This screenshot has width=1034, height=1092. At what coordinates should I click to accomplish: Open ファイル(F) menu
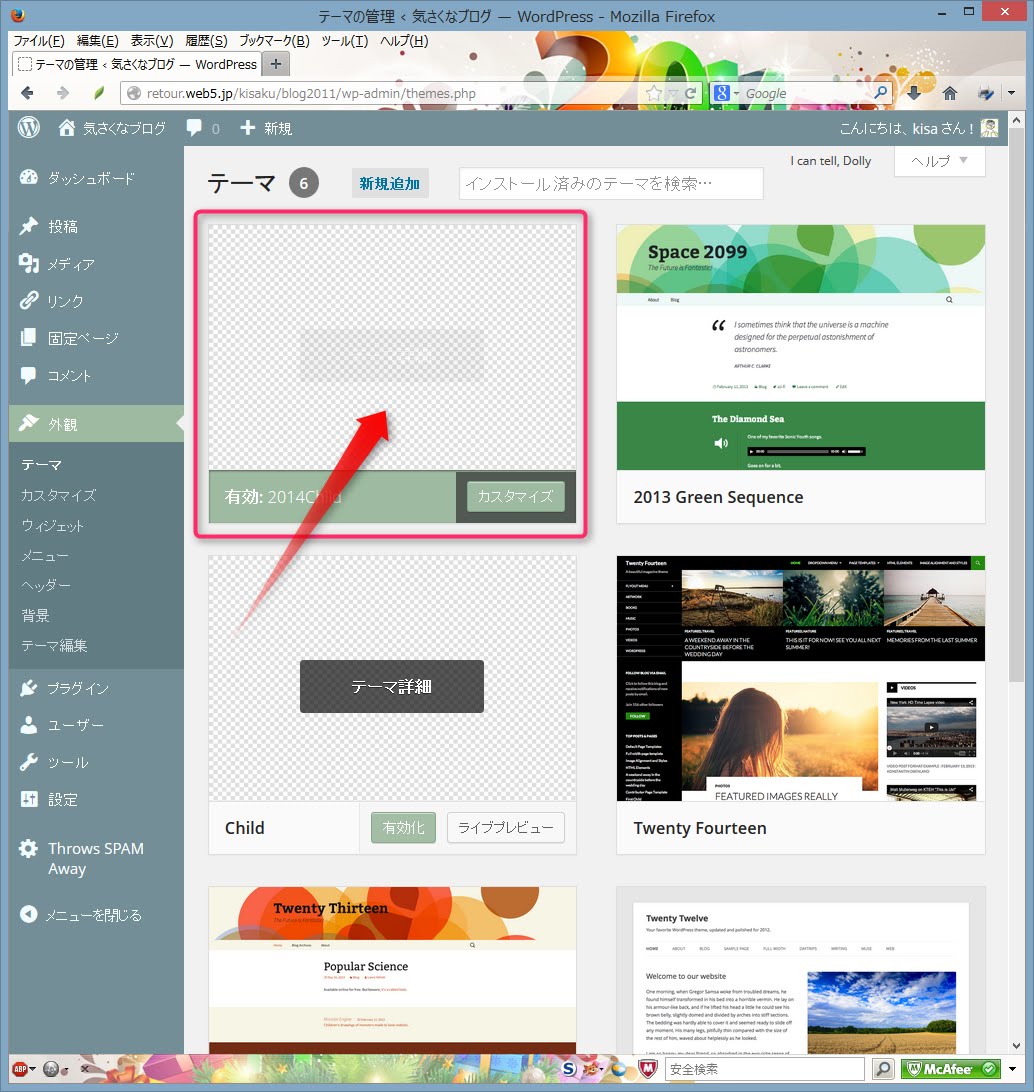[39, 41]
